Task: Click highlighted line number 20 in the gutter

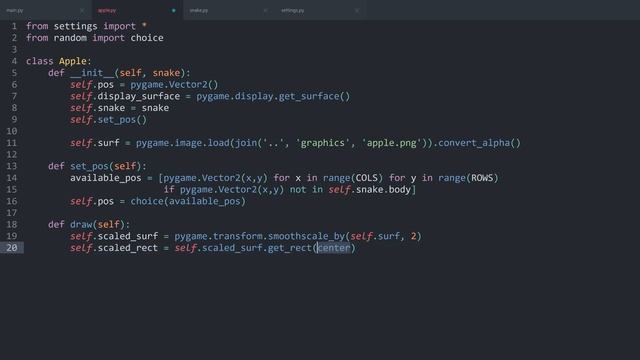Action: coord(11,248)
